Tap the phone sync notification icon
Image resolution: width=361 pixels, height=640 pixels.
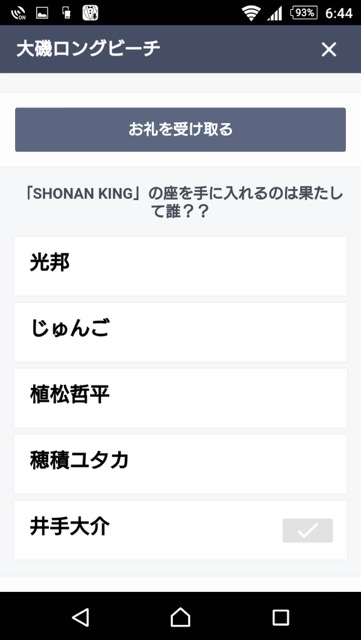pyautogui.click(x=66, y=13)
